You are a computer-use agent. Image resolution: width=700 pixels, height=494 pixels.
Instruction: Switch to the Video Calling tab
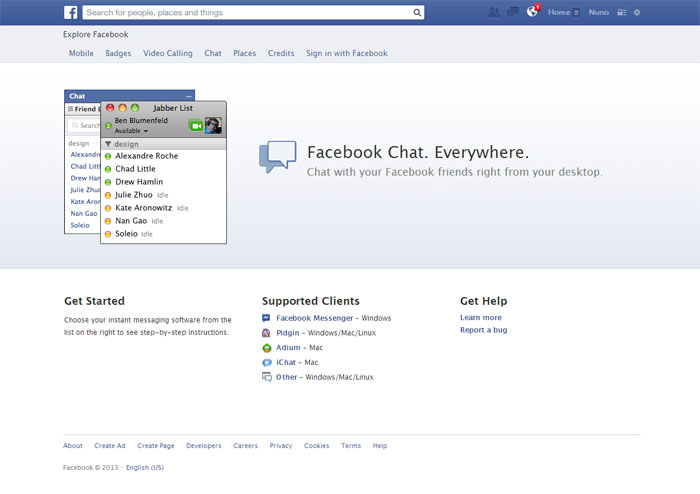click(167, 53)
